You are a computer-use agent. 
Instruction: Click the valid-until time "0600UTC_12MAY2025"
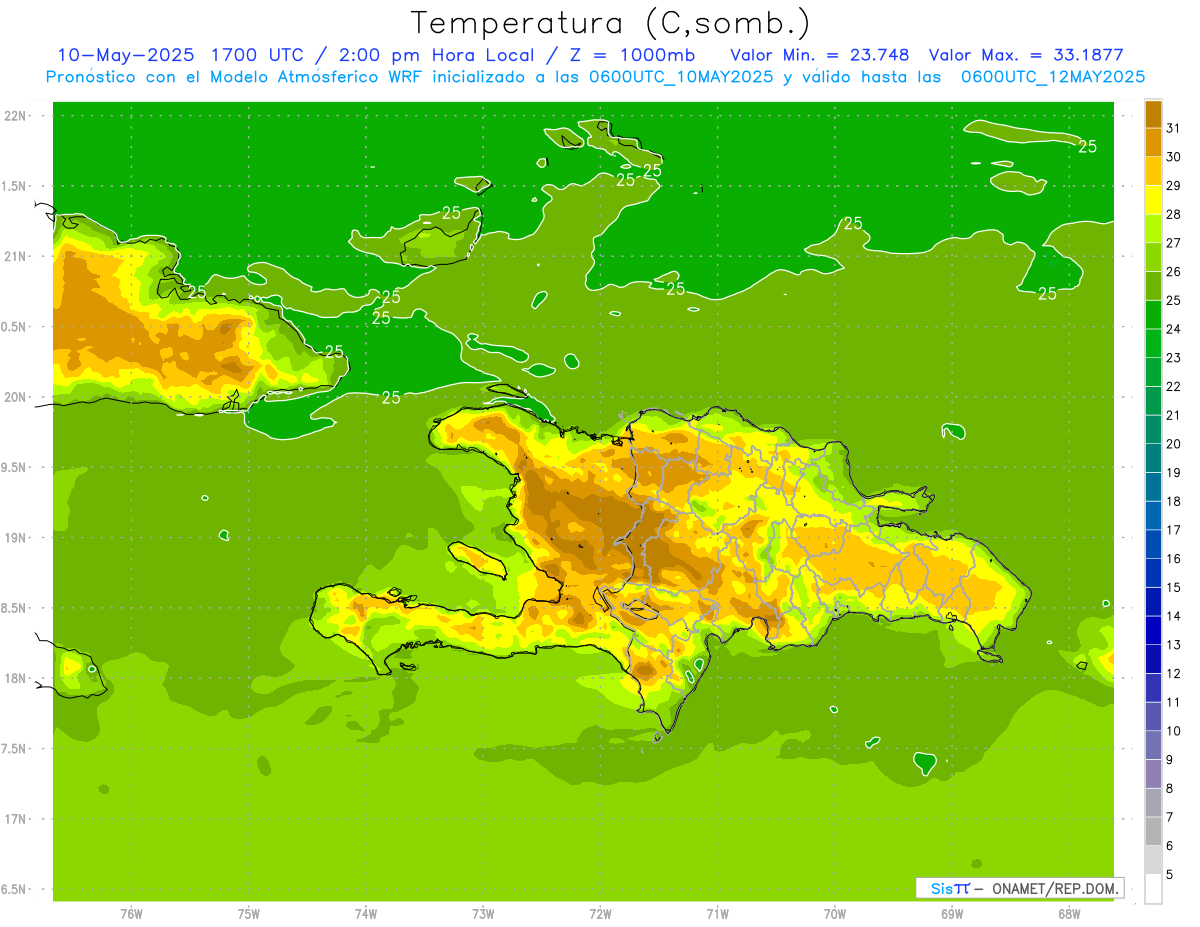(x=1052, y=77)
